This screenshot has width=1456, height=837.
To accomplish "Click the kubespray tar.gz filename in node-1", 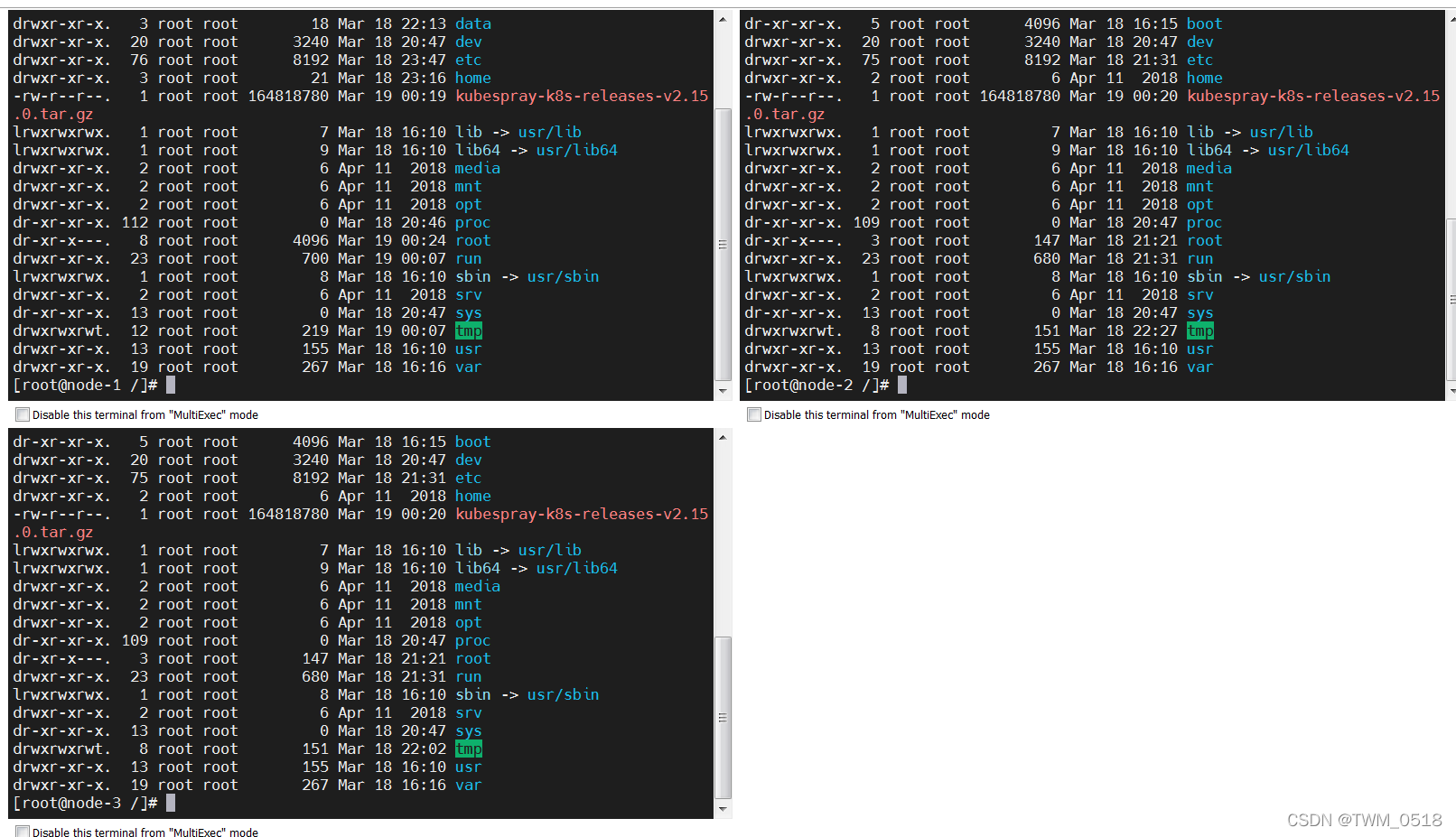I will pyautogui.click(x=581, y=97).
